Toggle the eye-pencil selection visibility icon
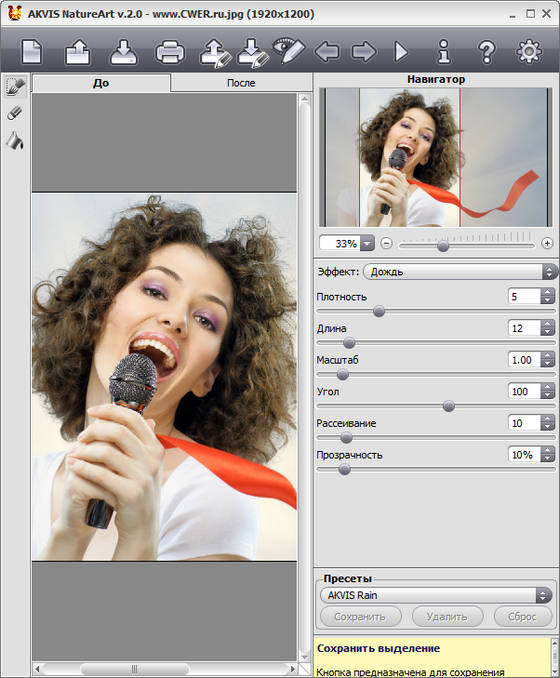Image resolution: width=560 pixels, height=678 pixels. (x=288, y=51)
